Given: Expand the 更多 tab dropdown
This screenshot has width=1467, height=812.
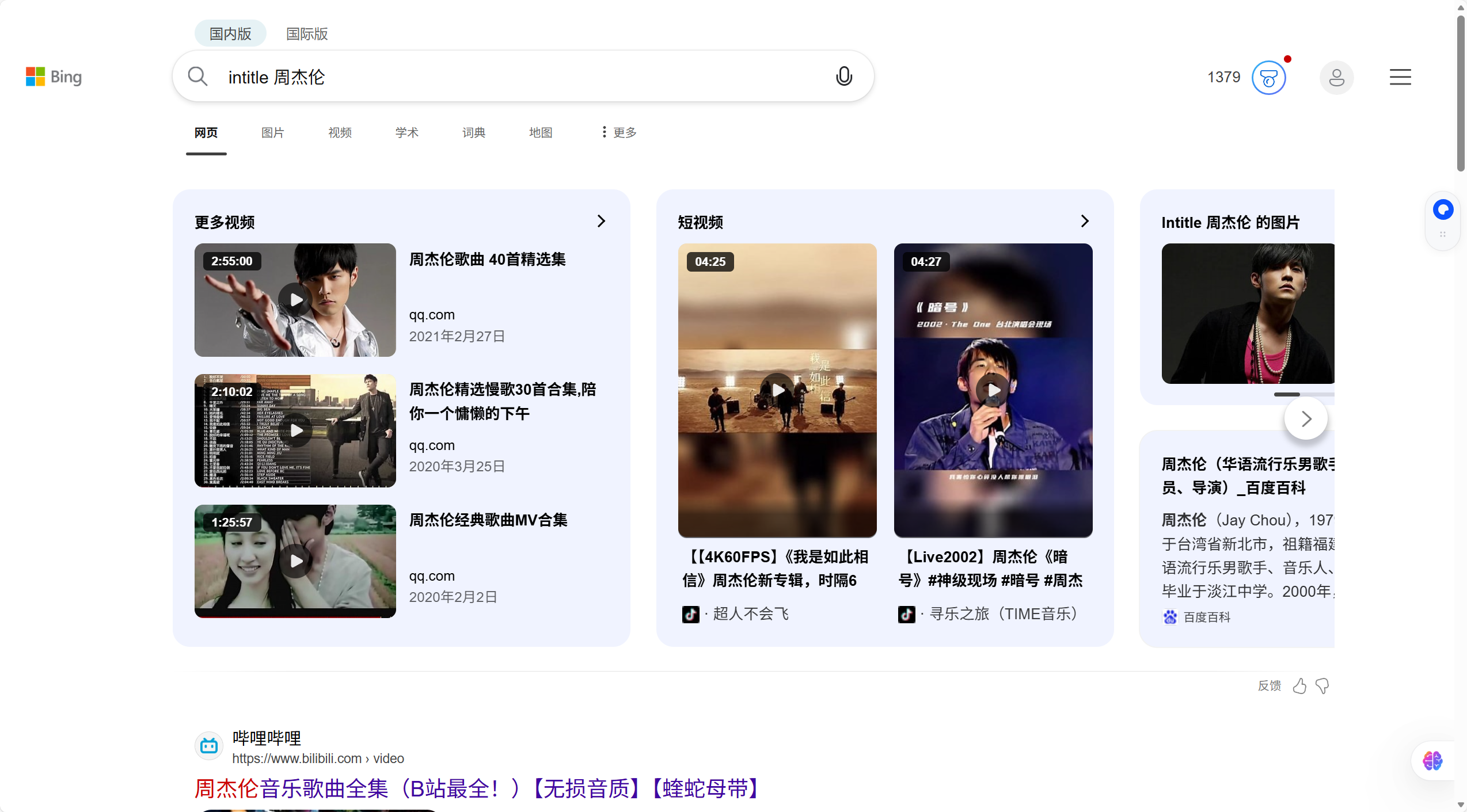Looking at the screenshot, I should click(619, 132).
